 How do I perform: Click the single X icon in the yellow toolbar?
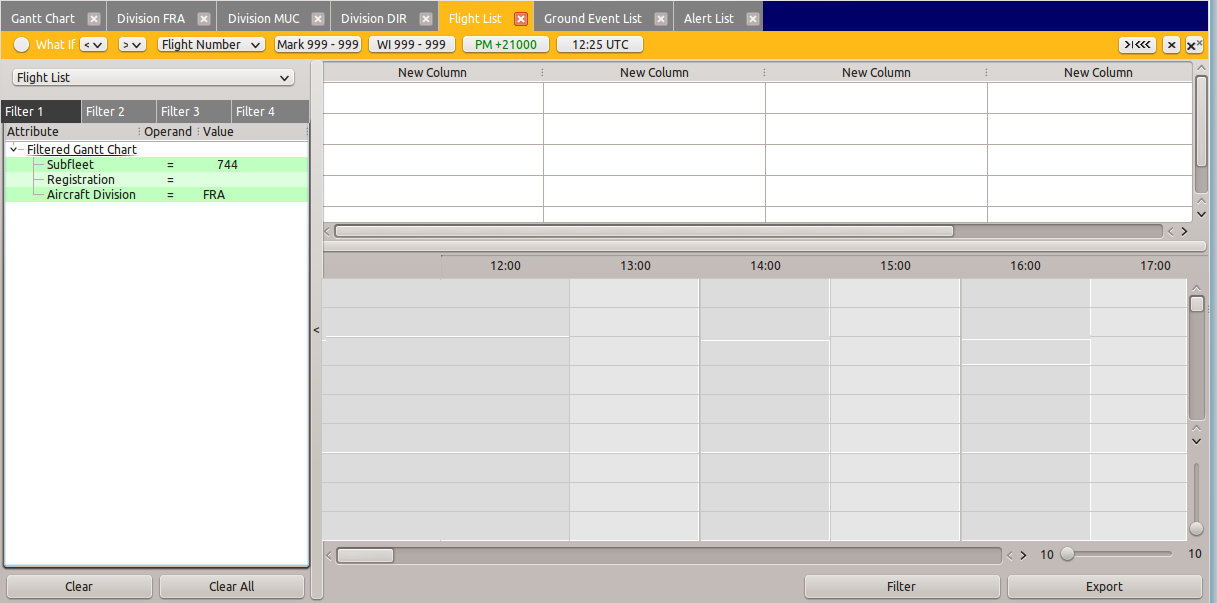(1171, 45)
